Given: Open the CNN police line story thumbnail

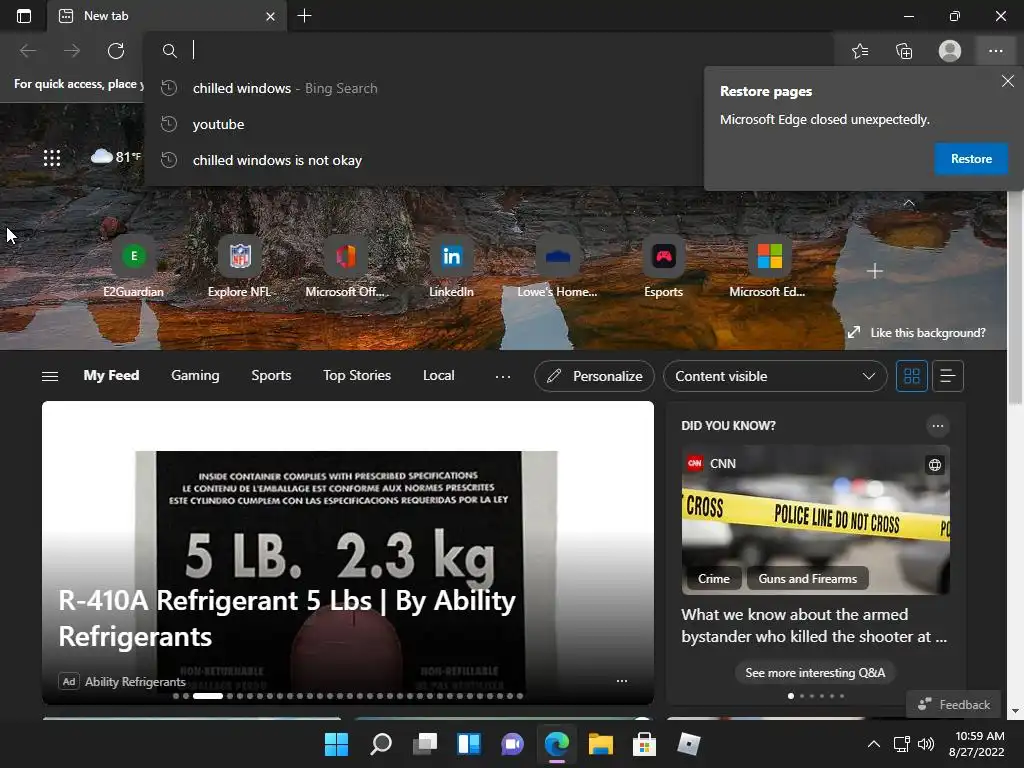Looking at the screenshot, I should point(815,520).
